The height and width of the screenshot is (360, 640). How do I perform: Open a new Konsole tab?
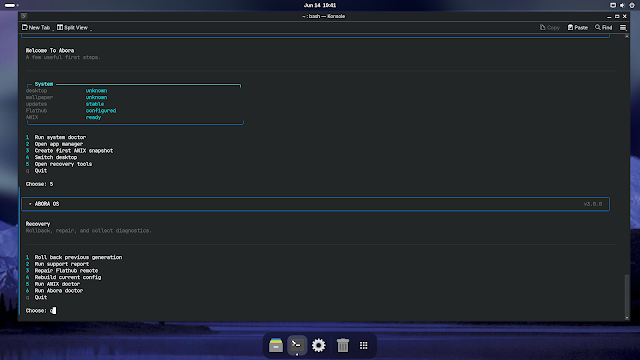click(x=36, y=27)
